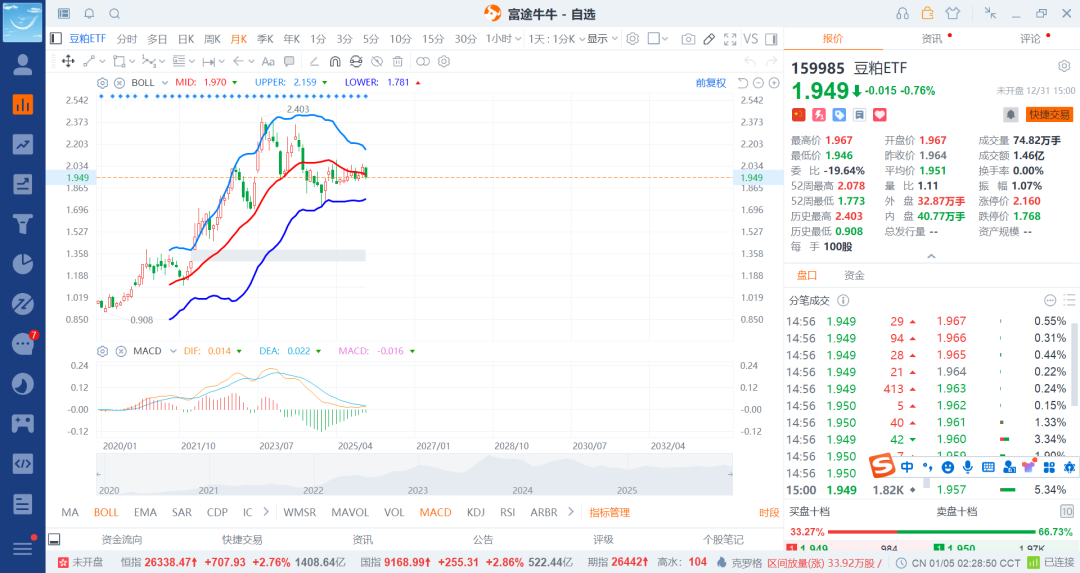Open the chat messages sidebar icon with badge
Image resolution: width=1080 pixels, height=573 pixels.
click(24, 342)
